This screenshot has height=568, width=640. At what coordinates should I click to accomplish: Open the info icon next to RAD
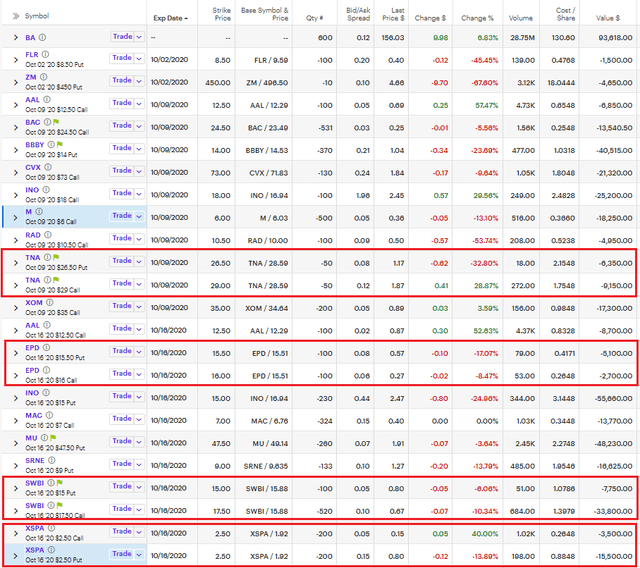(48, 235)
